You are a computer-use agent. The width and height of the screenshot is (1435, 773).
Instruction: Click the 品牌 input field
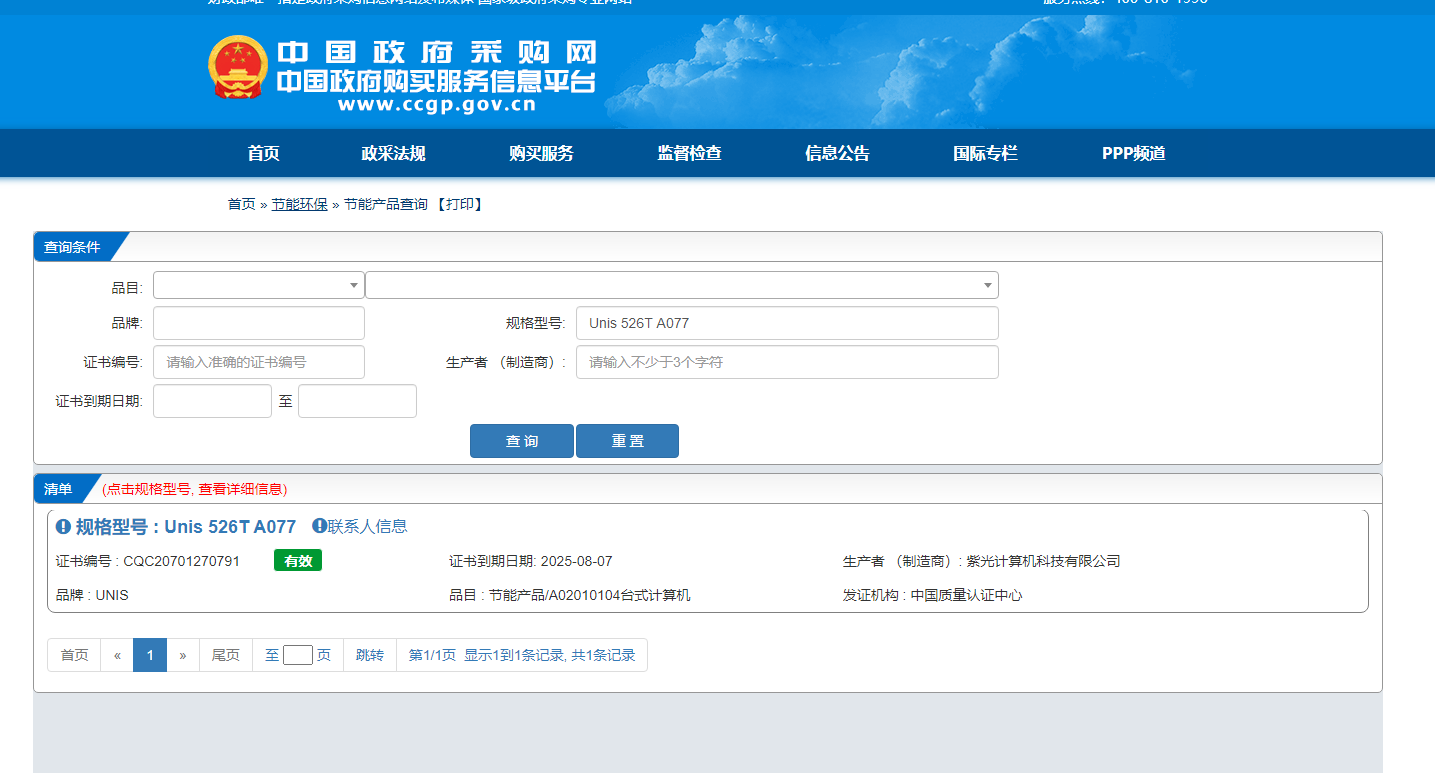coord(259,323)
